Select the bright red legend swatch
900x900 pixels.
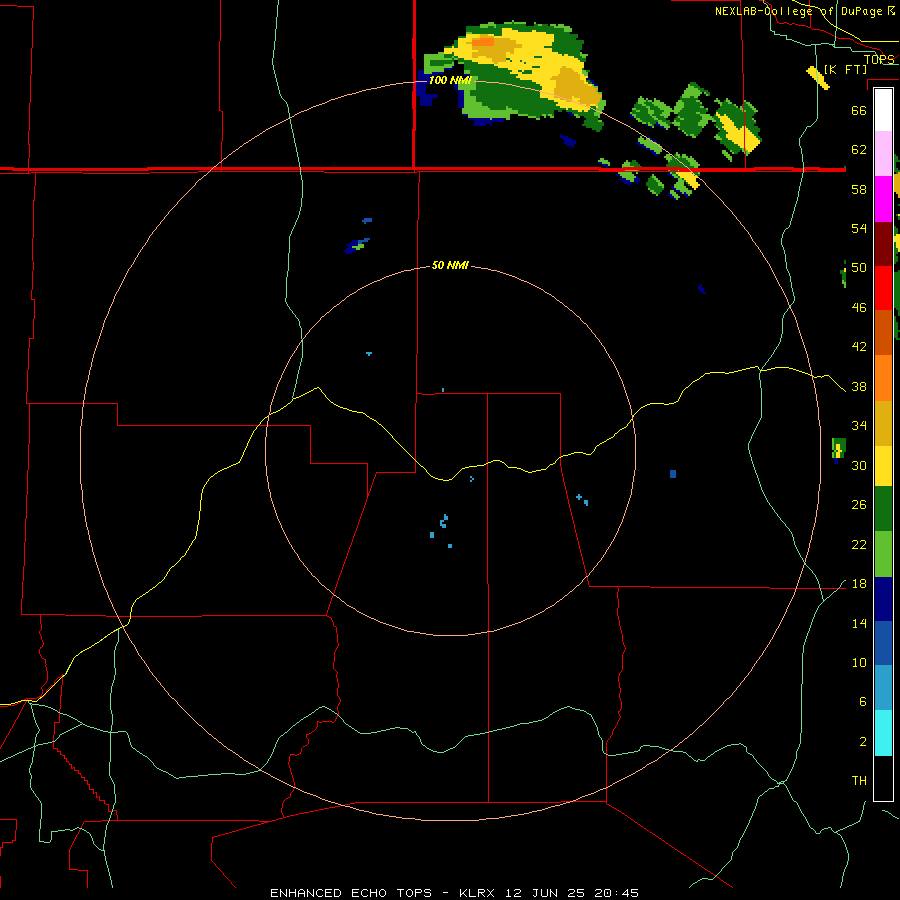click(883, 288)
